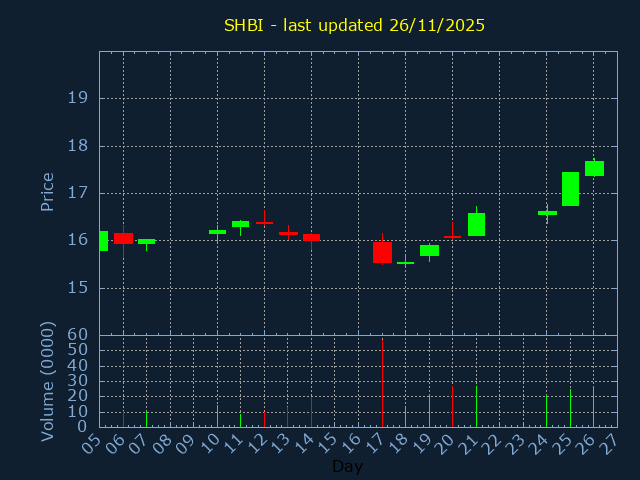Image resolution: width=640 pixels, height=480 pixels.
Task: Click the 60 tick on the volume axis
Action: point(77,335)
